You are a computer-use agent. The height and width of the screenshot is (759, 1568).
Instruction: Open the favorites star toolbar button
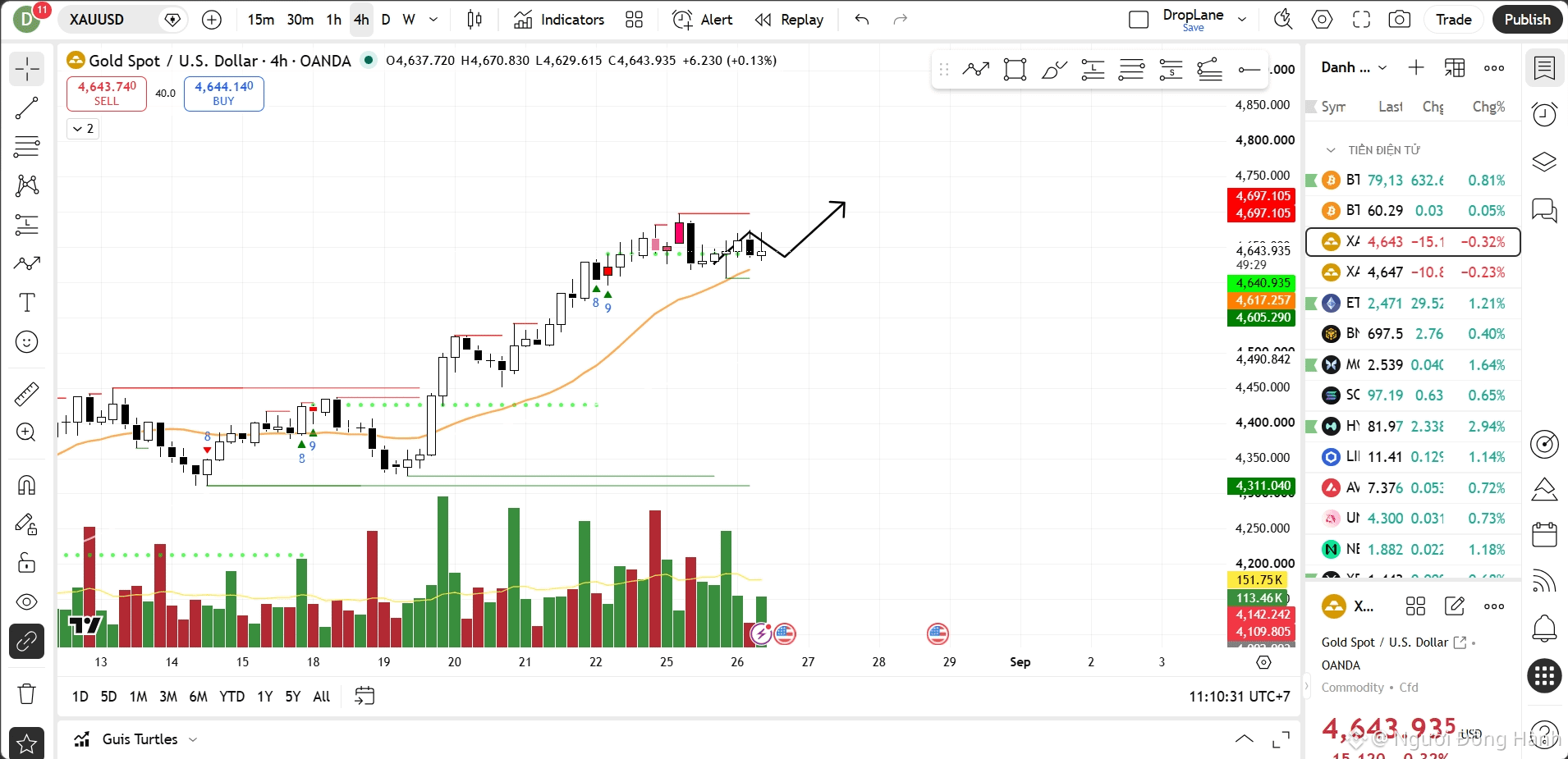27,743
